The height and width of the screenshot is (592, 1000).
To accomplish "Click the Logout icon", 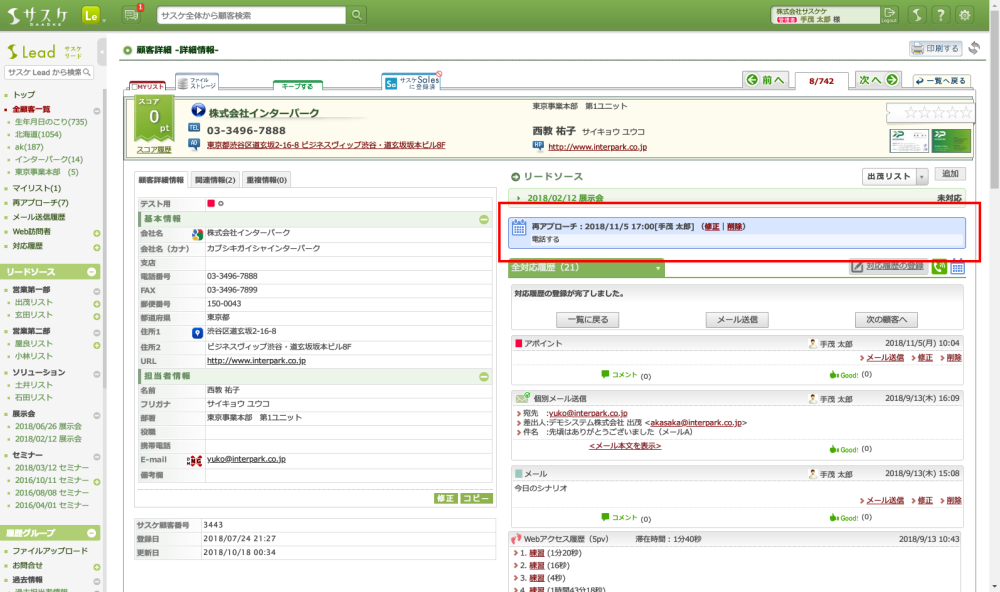I will tap(890, 15).
